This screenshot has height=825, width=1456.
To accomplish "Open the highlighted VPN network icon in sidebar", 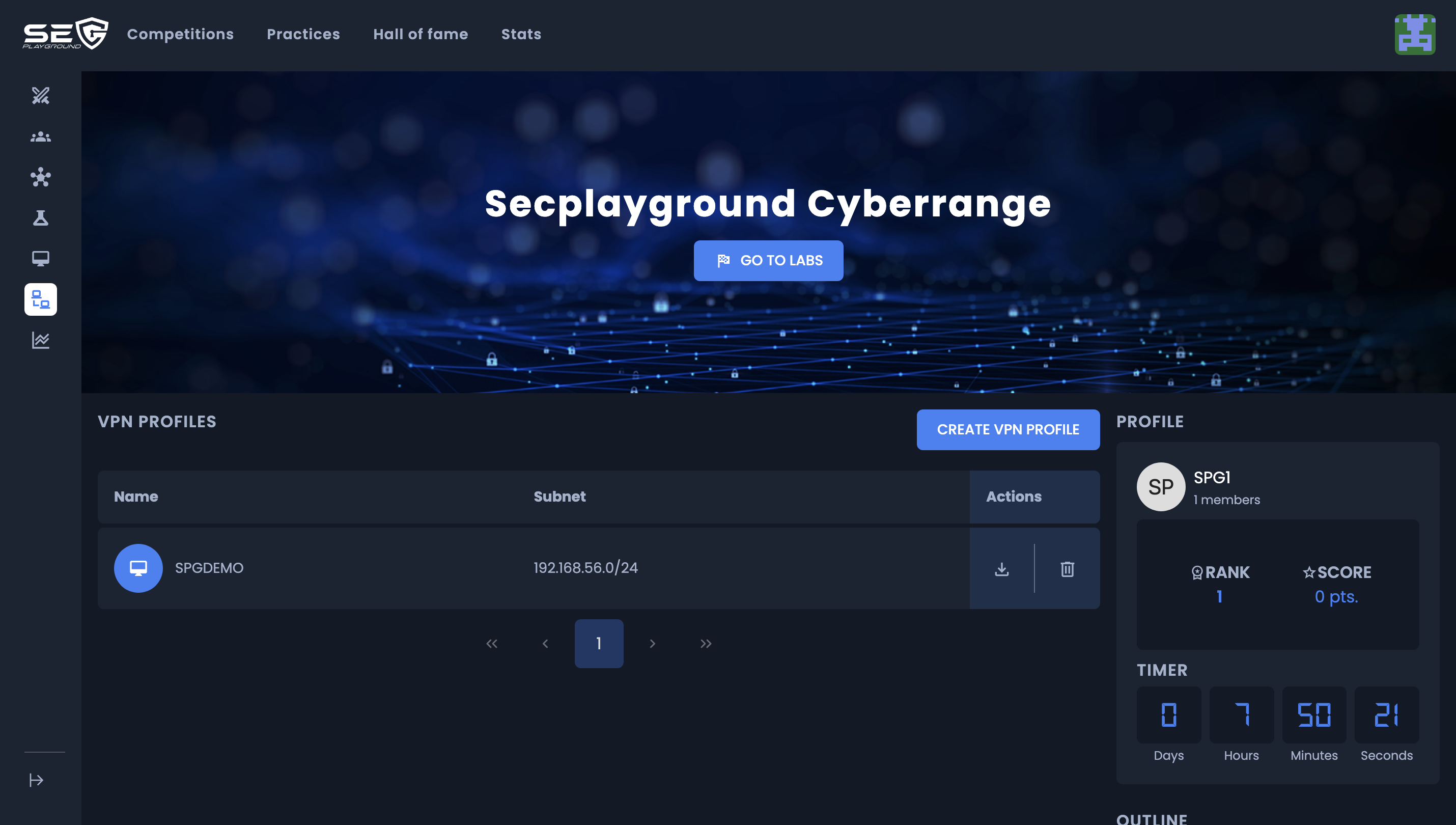I will pos(40,300).
